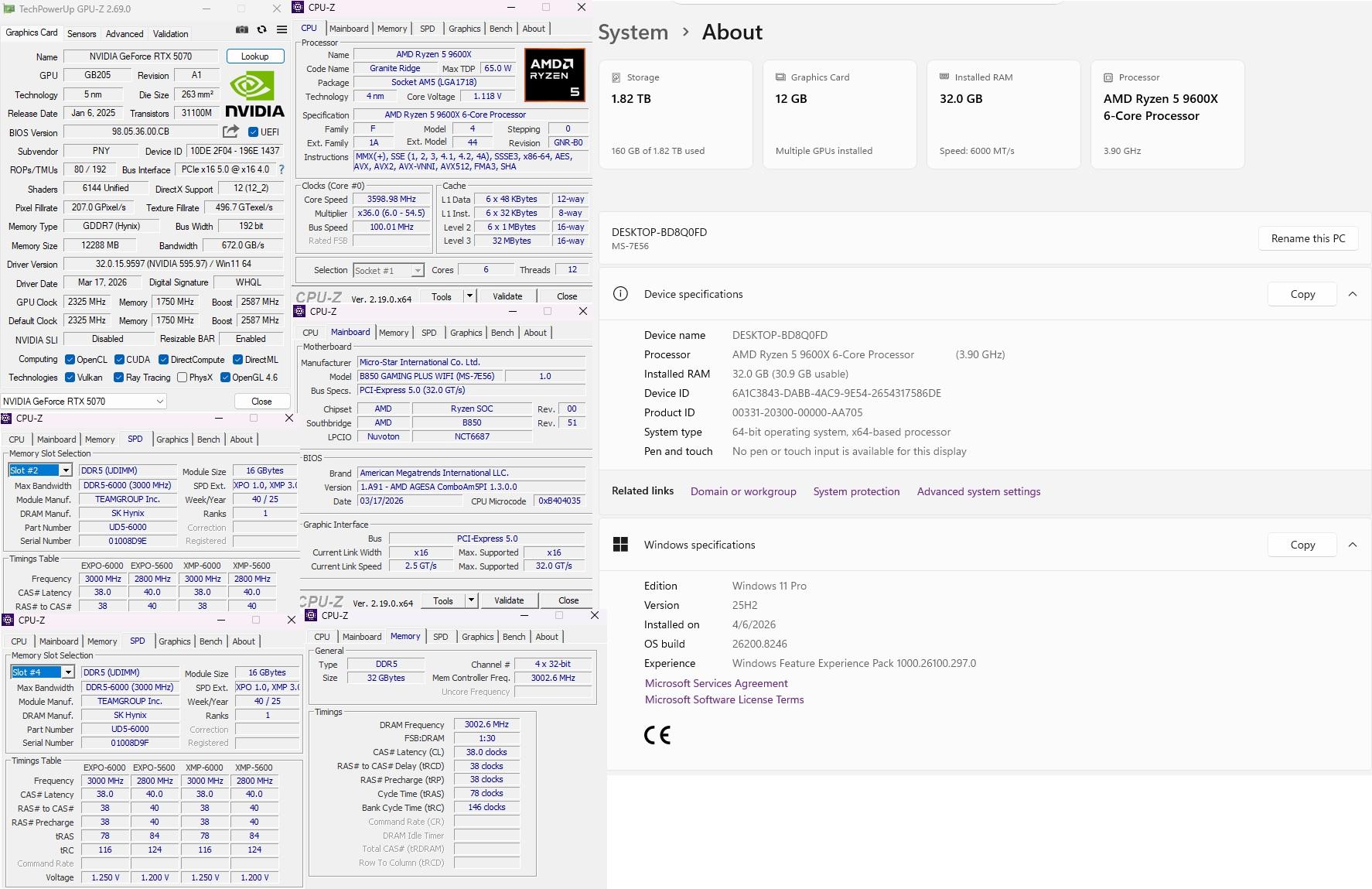Image resolution: width=1372 pixels, height=889 pixels.
Task: Click the Rename this PC button
Action: pyautogui.click(x=1309, y=238)
